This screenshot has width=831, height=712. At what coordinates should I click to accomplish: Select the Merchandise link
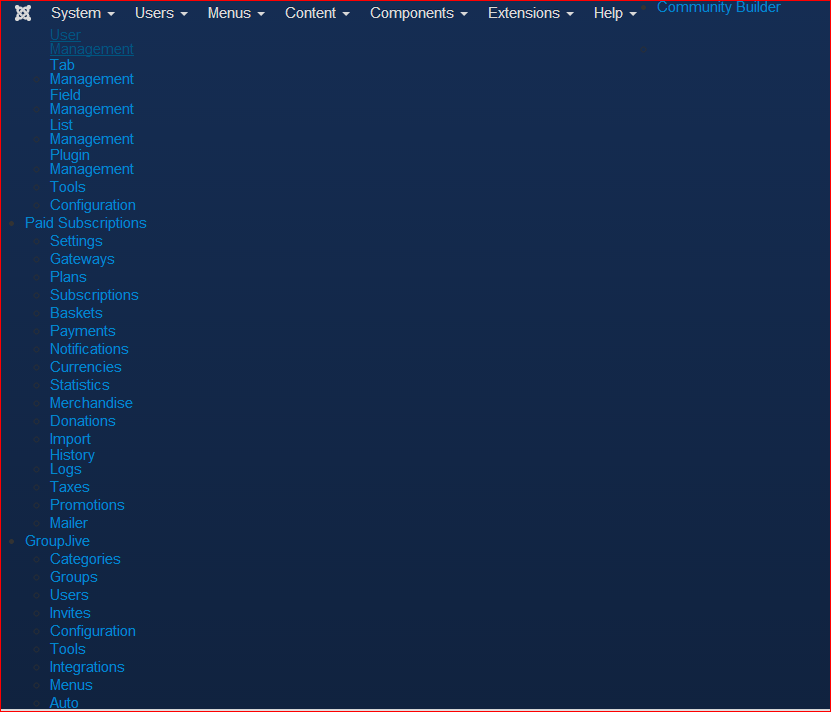(x=91, y=403)
